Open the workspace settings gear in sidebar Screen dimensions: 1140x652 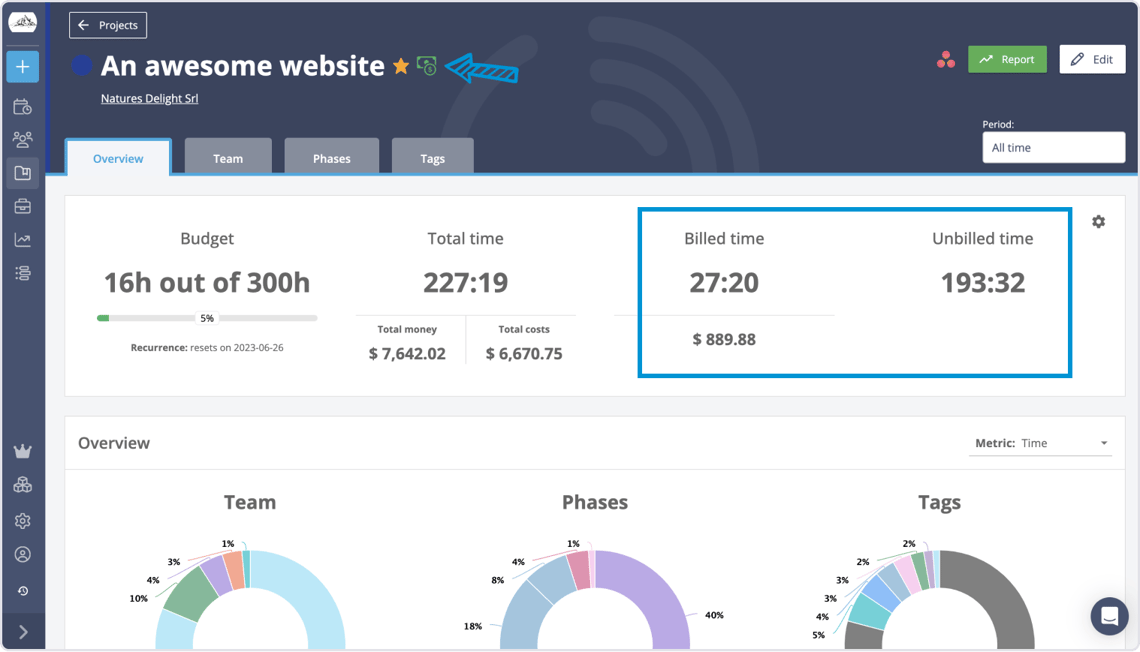(22, 520)
